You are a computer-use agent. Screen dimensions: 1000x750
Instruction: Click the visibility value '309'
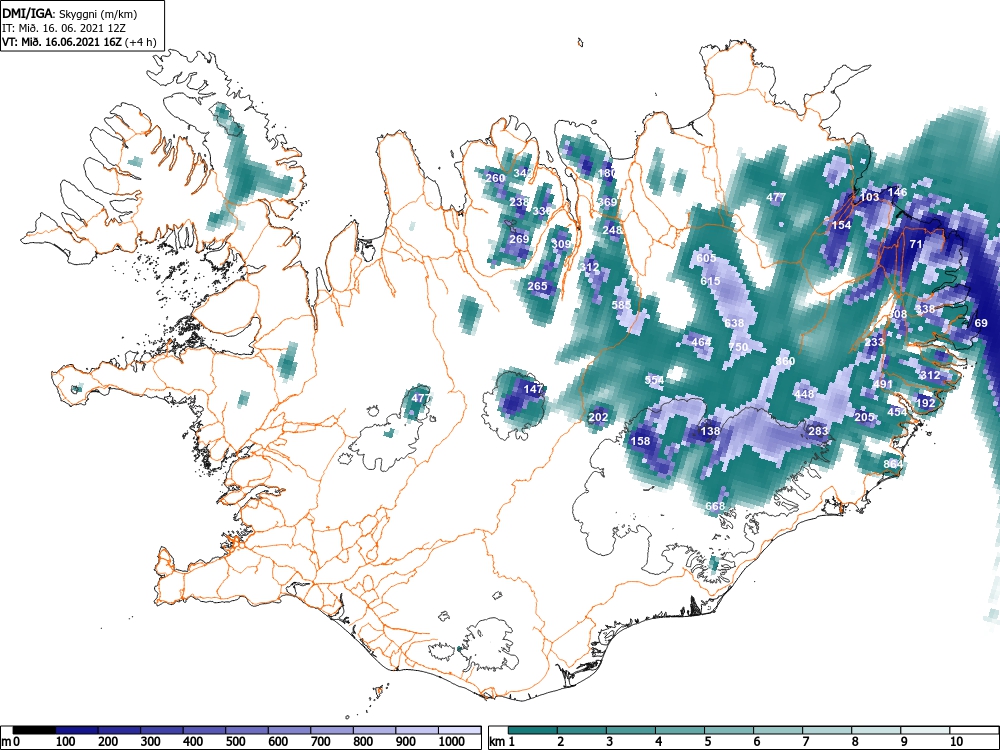point(561,244)
